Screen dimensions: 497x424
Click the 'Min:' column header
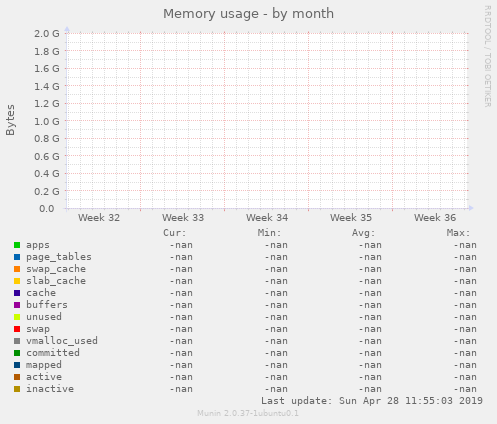[269, 233]
